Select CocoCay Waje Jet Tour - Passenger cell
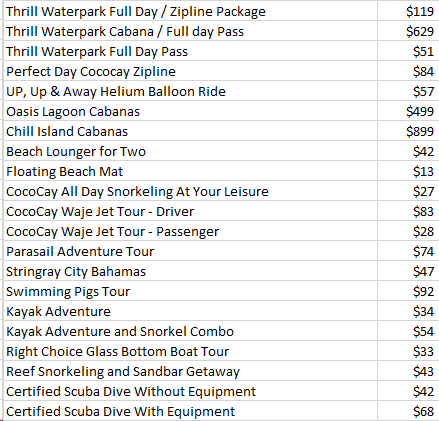The height and width of the screenshot is (421, 439). point(190,231)
